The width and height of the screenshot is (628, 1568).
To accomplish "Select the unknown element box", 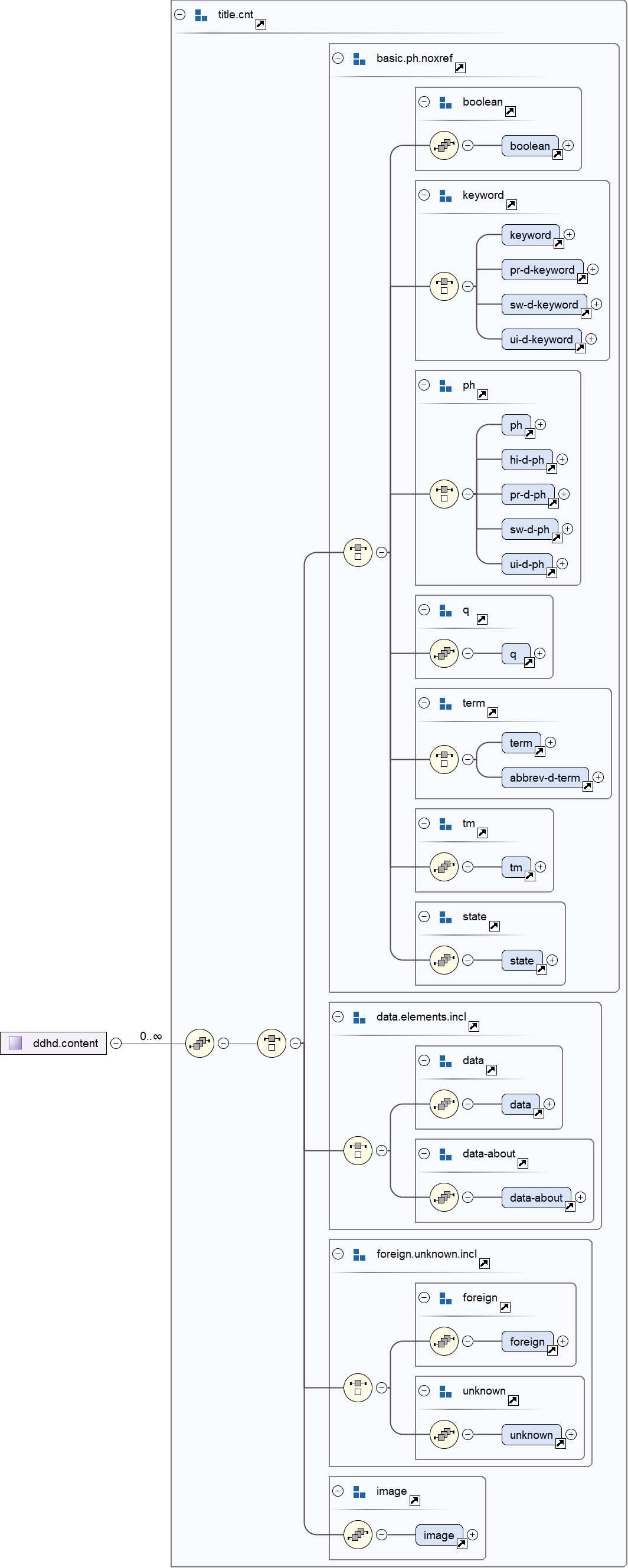I will 531,1435.
